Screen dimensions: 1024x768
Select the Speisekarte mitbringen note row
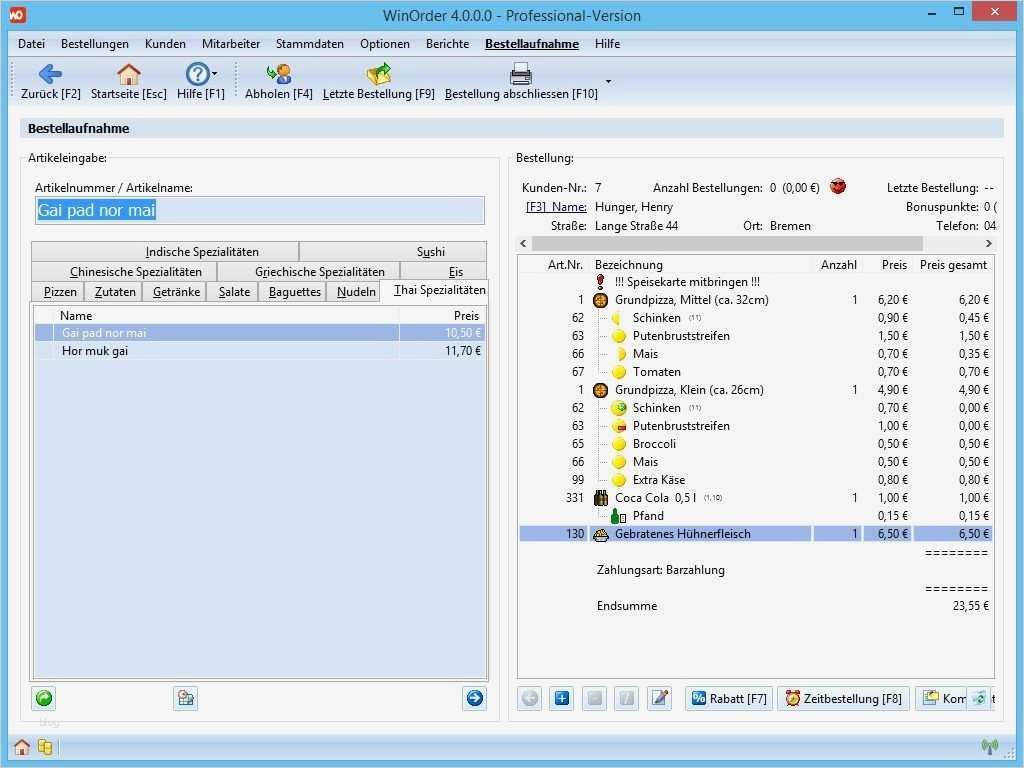[x=756, y=282]
